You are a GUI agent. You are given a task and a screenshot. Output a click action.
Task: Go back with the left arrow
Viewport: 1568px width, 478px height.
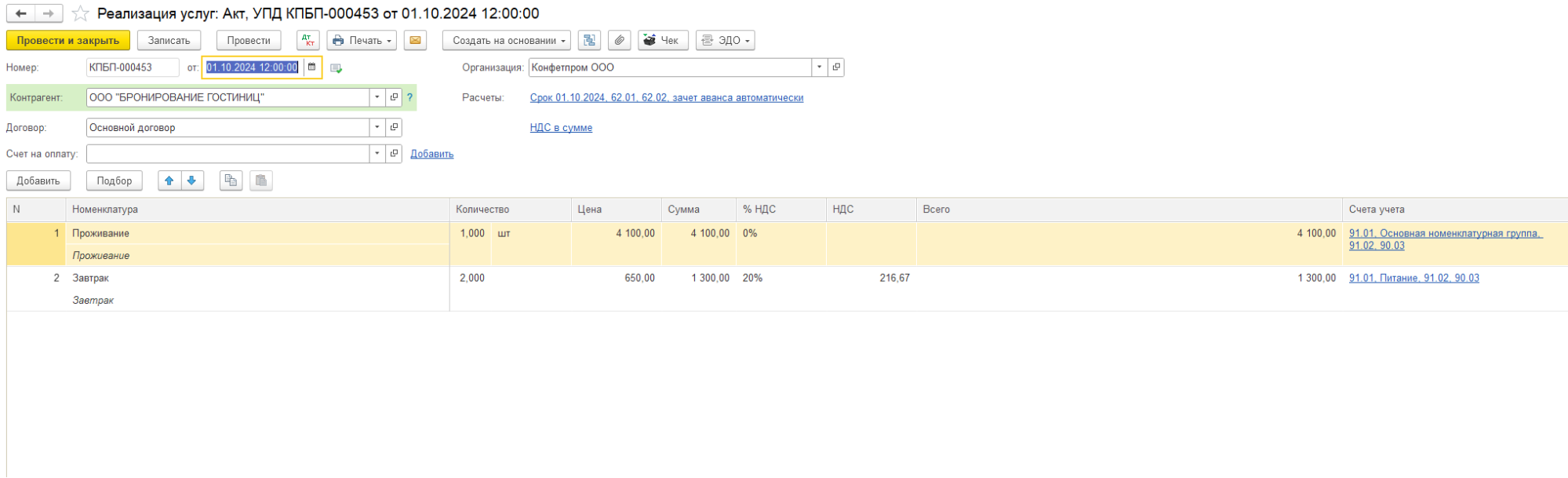click(21, 13)
